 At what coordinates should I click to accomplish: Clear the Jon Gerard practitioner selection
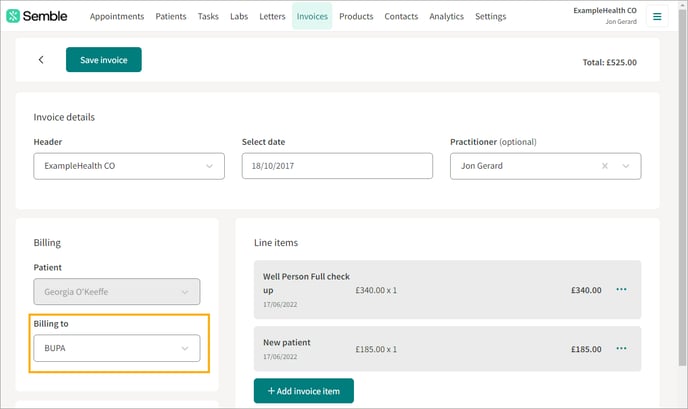point(605,166)
